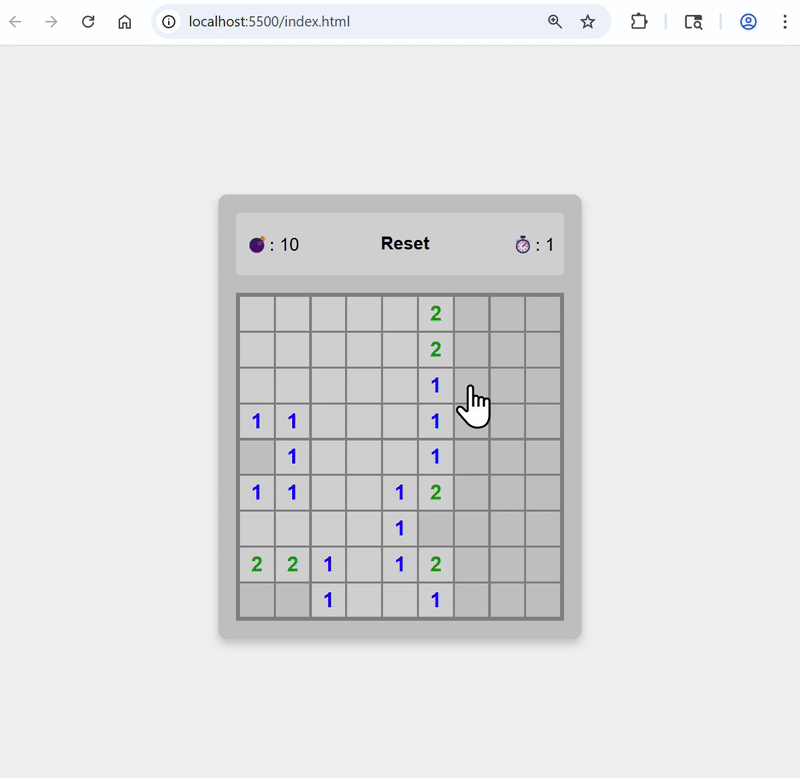Click the home icon in the toolbar
The image size is (800, 778).
pos(124,21)
